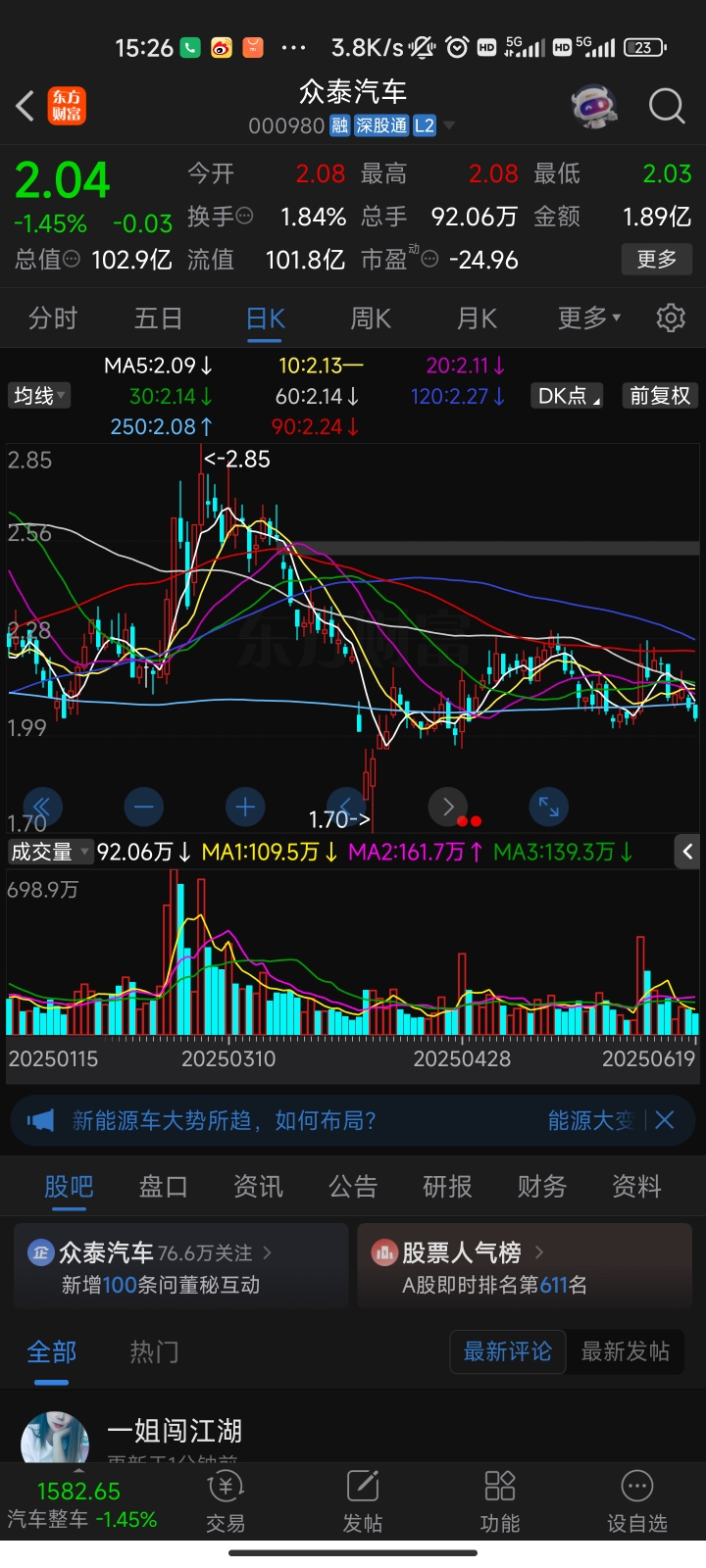The height and width of the screenshot is (1568, 706).
Task: Open 成交量 indicator dropdown
Action: [x=50, y=852]
